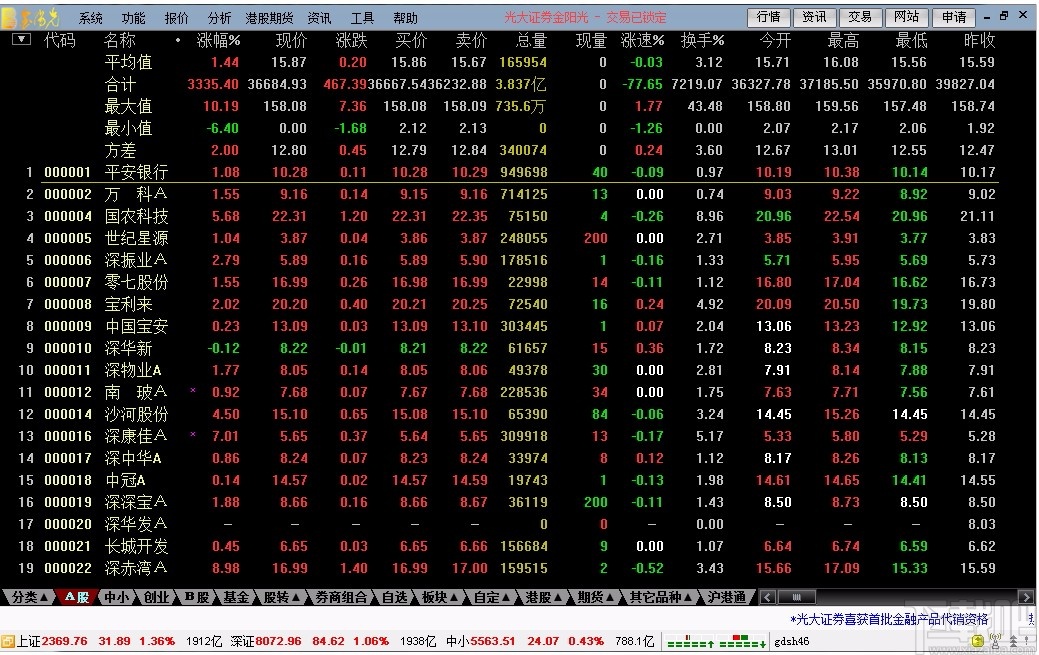This screenshot has height=655, width=1039.
Task: Click the yellow status icon near tray
Action: pos(977,641)
